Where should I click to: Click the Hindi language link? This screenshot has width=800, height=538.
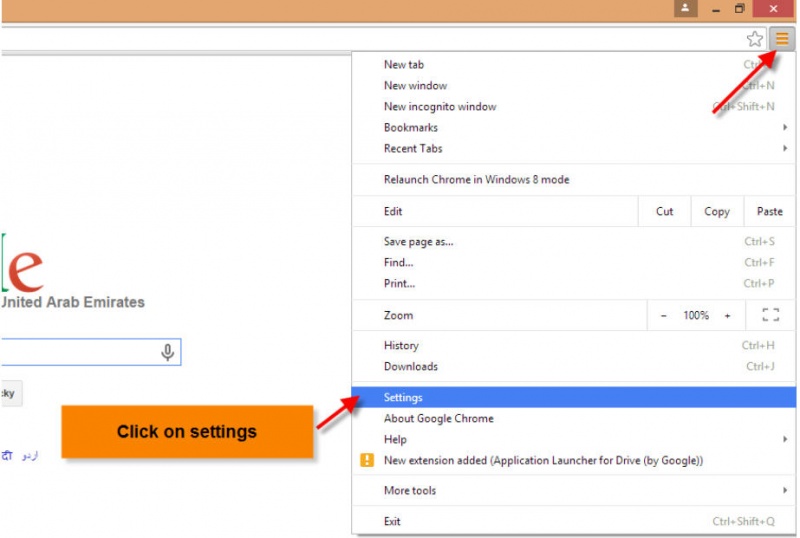tap(7, 455)
